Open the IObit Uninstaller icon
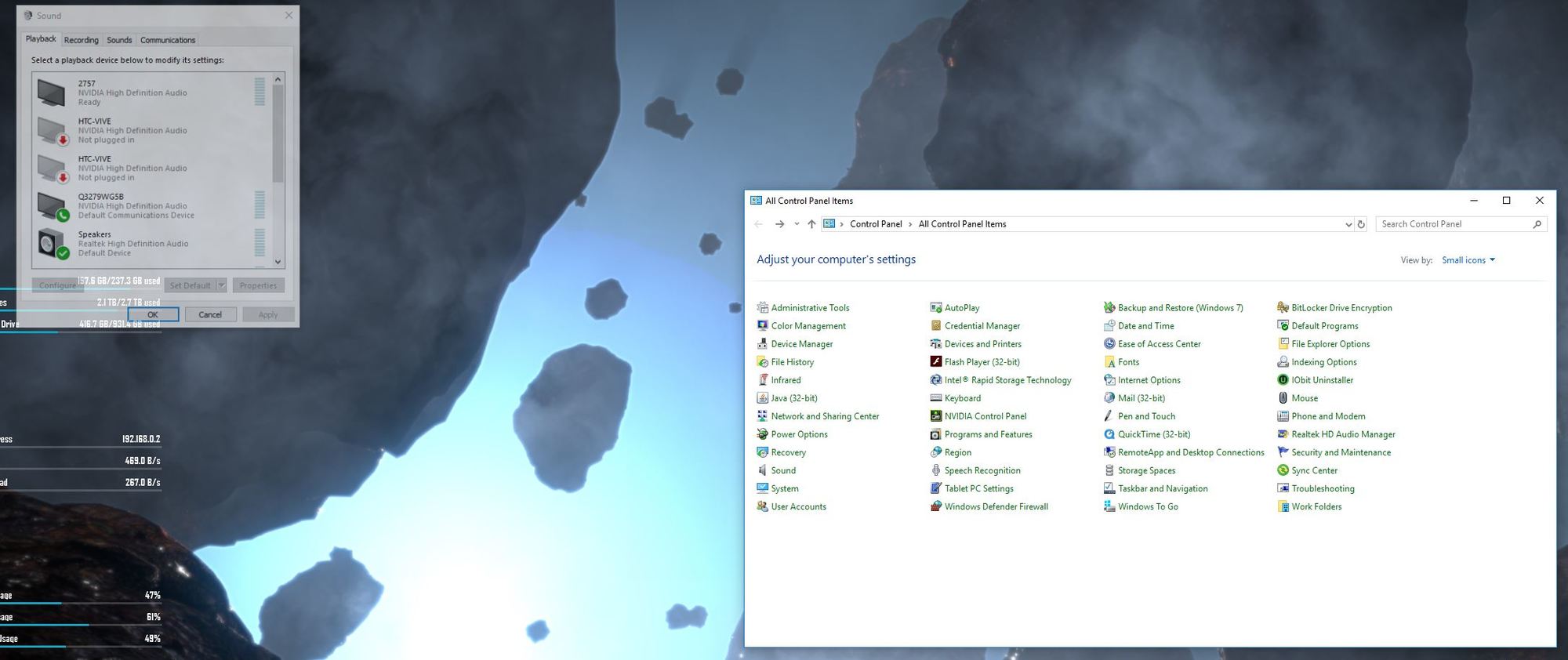1568x660 pixels. tap(1283, 379)
